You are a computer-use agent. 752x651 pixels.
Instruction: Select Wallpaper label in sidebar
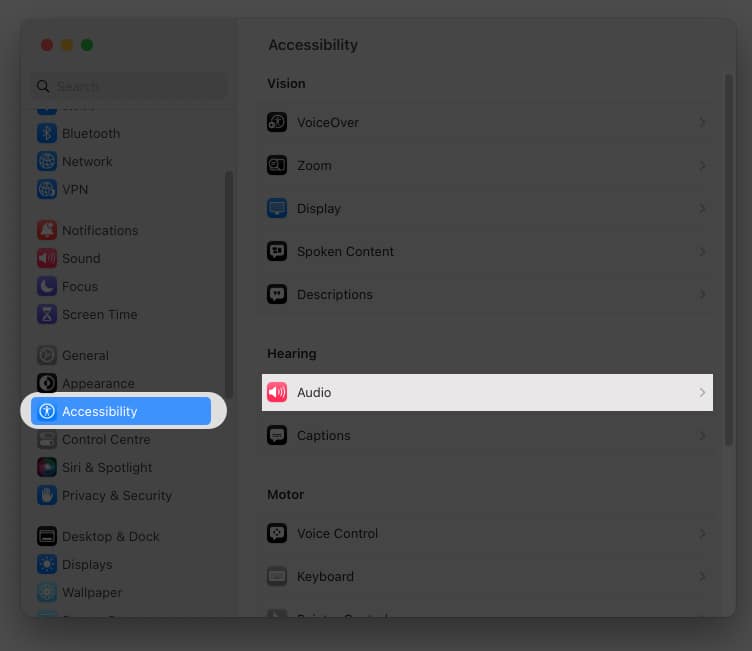pos(92,592)
